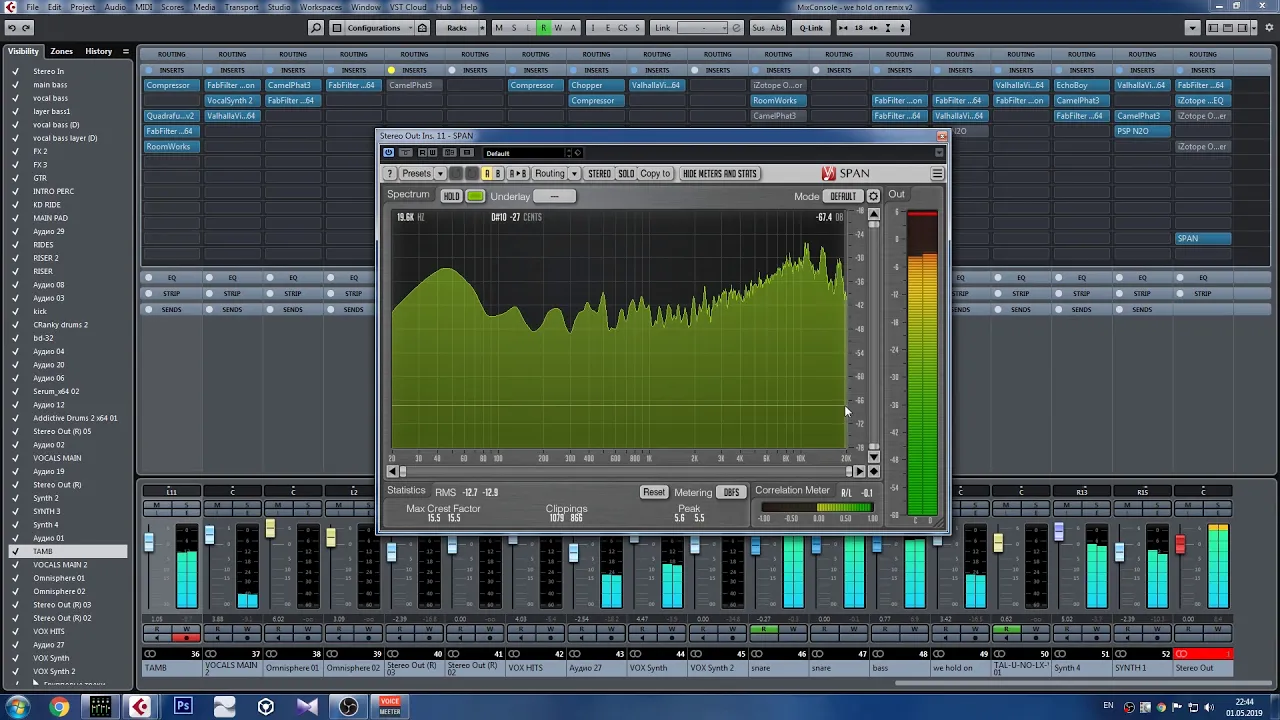Toggle visibility of Omnisphere 01 channel
The height and width of the screenshot is (720, 1280).
click(x=15, y=578)
